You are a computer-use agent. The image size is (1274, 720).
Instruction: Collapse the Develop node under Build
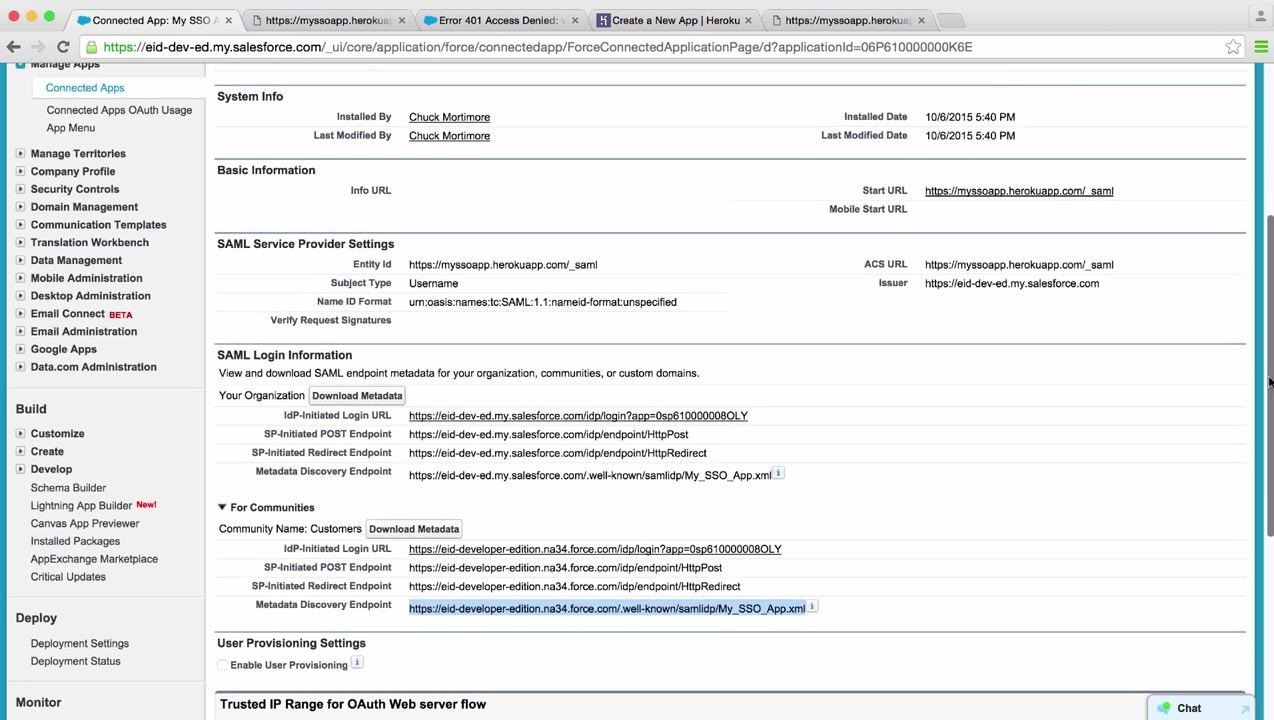(x=20, y=469)
